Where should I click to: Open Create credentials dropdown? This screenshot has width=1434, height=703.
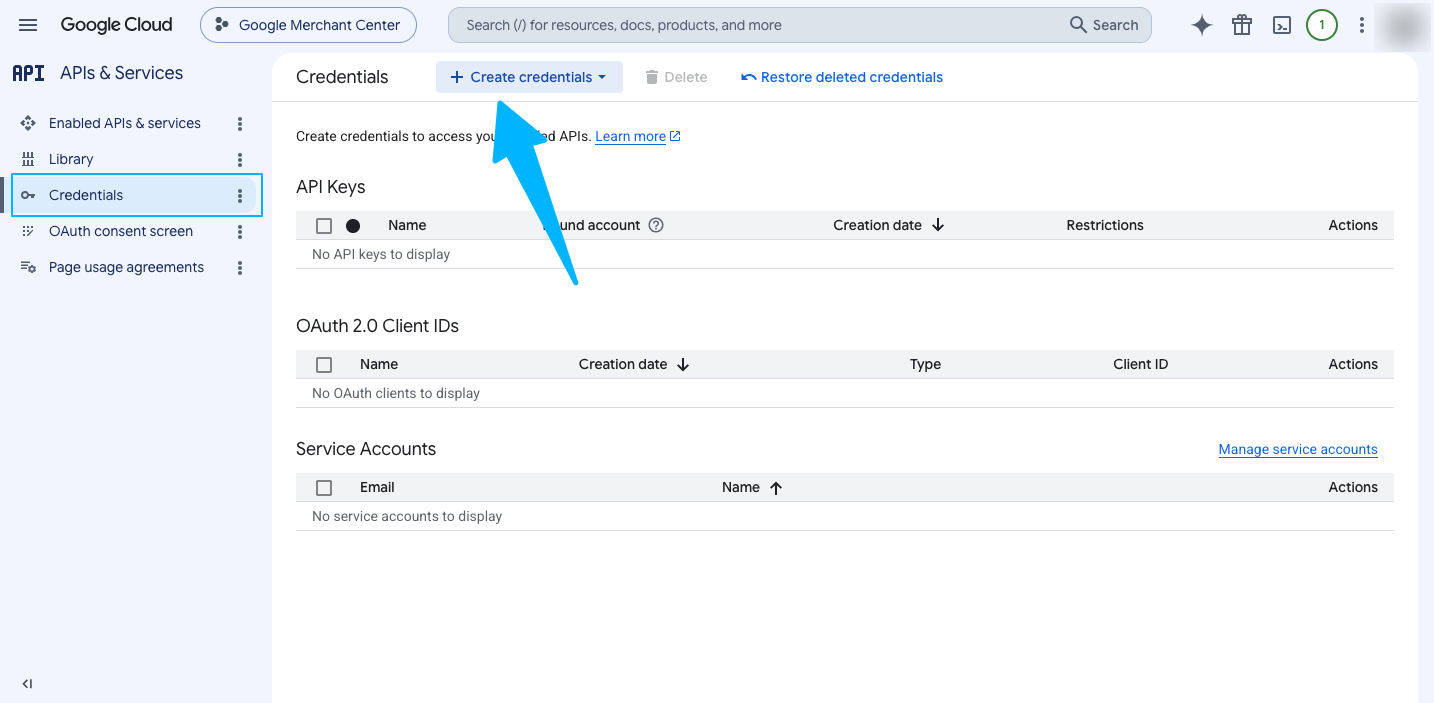click(x=529, y=77)
